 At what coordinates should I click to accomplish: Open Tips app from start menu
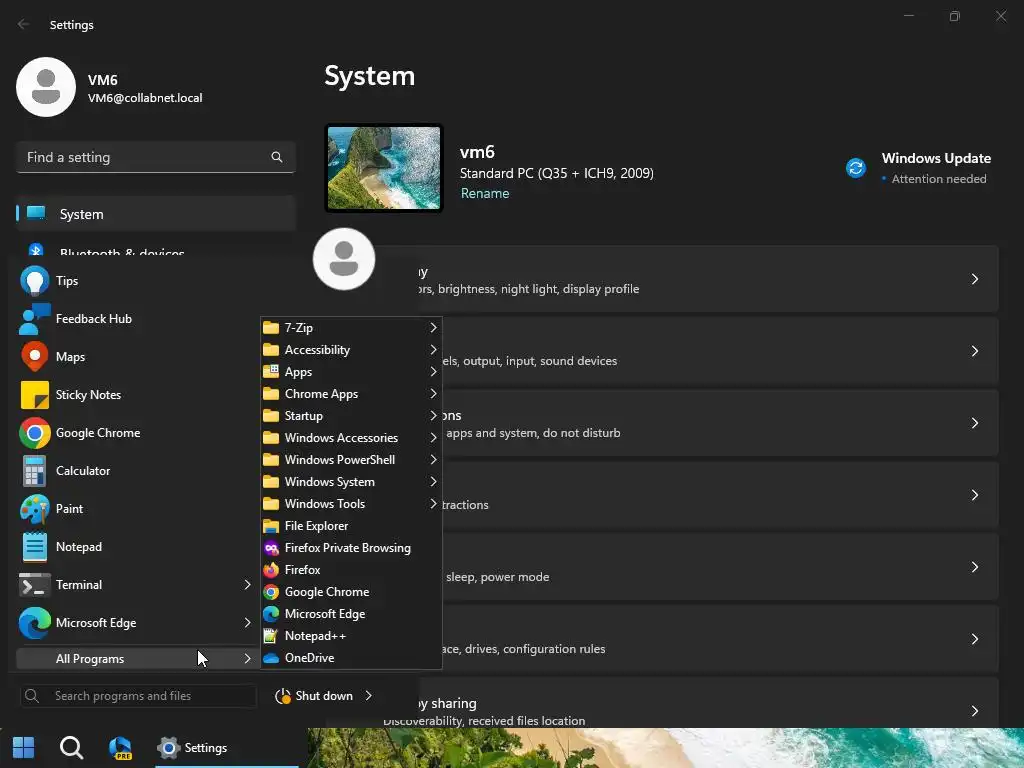click(136, 281)
